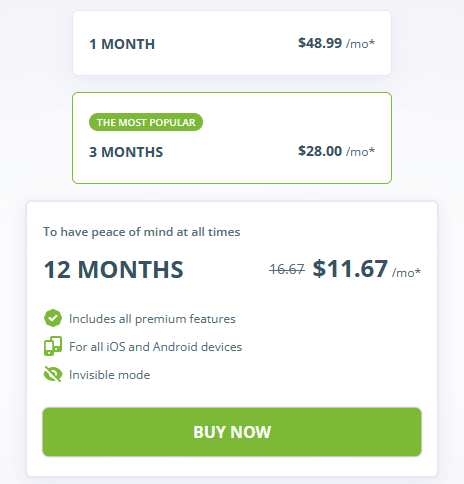This screenshot has height=484, width=464.
Task: Click the $11.67 /mo discounted price
Action: (367, 269)
